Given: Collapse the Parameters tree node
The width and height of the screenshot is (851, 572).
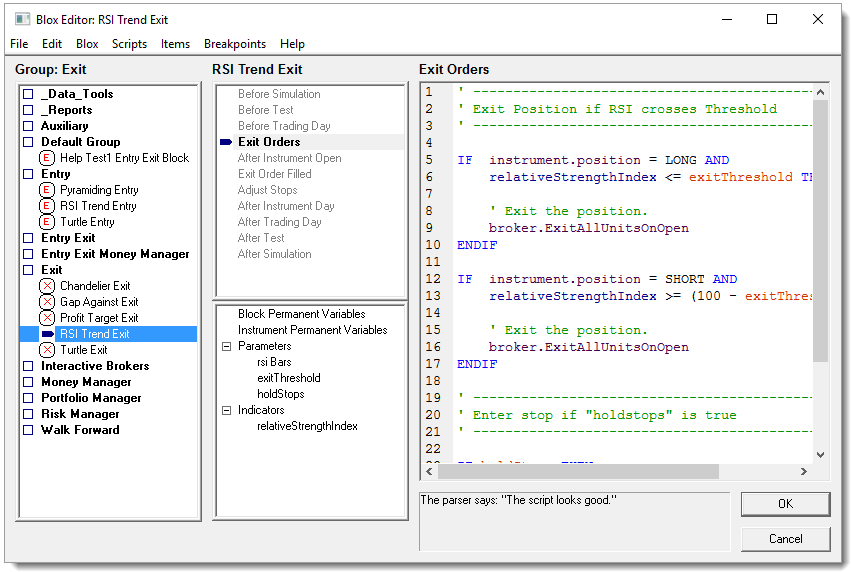Looking at the screenshot, I should (226, 346).
